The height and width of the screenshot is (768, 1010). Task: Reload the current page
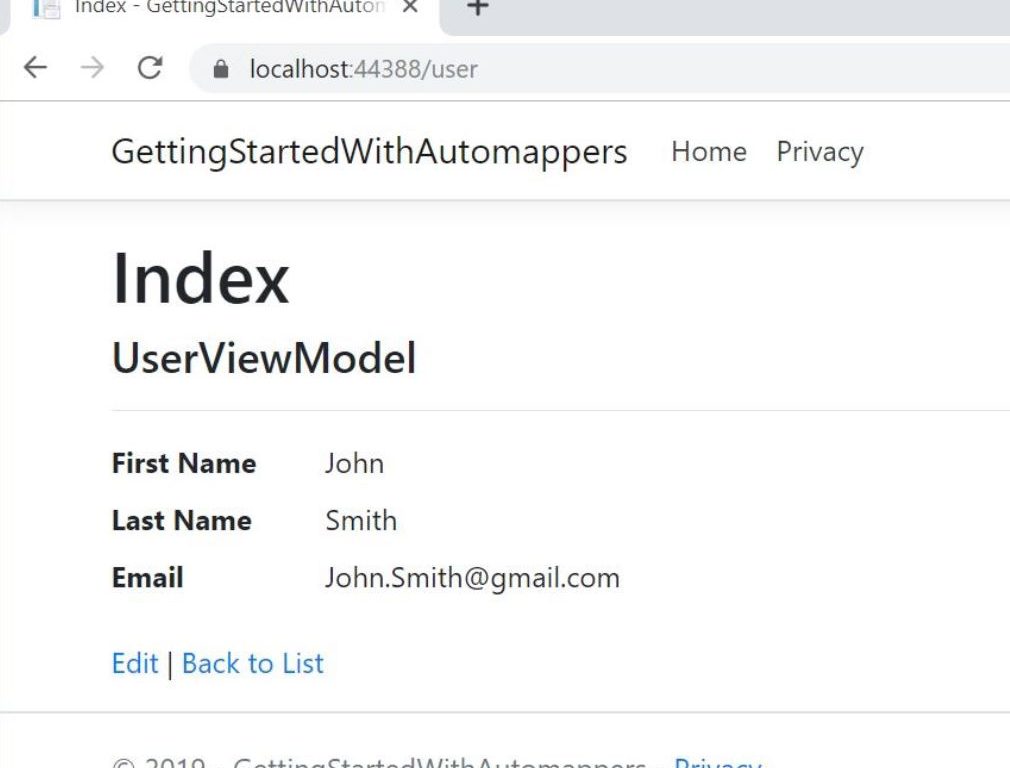coord(150,68)
